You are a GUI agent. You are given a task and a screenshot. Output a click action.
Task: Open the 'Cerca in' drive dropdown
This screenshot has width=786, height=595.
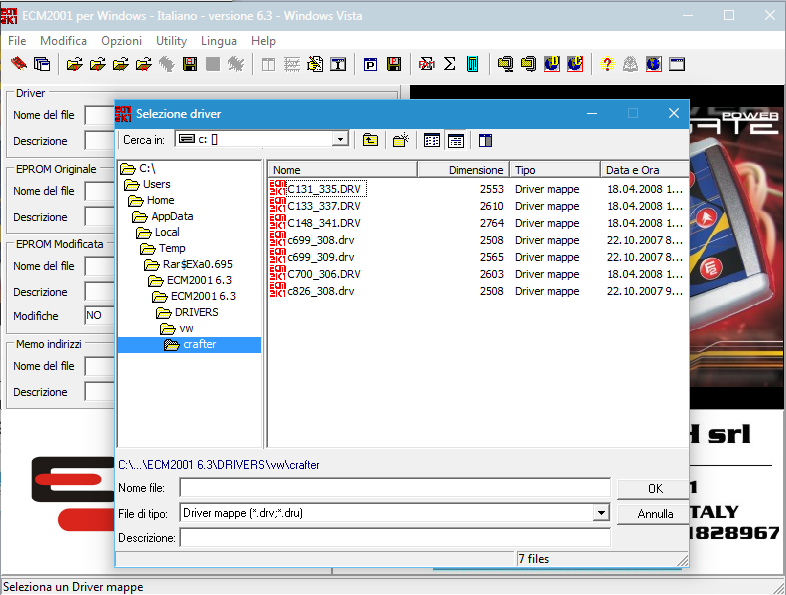340,139
